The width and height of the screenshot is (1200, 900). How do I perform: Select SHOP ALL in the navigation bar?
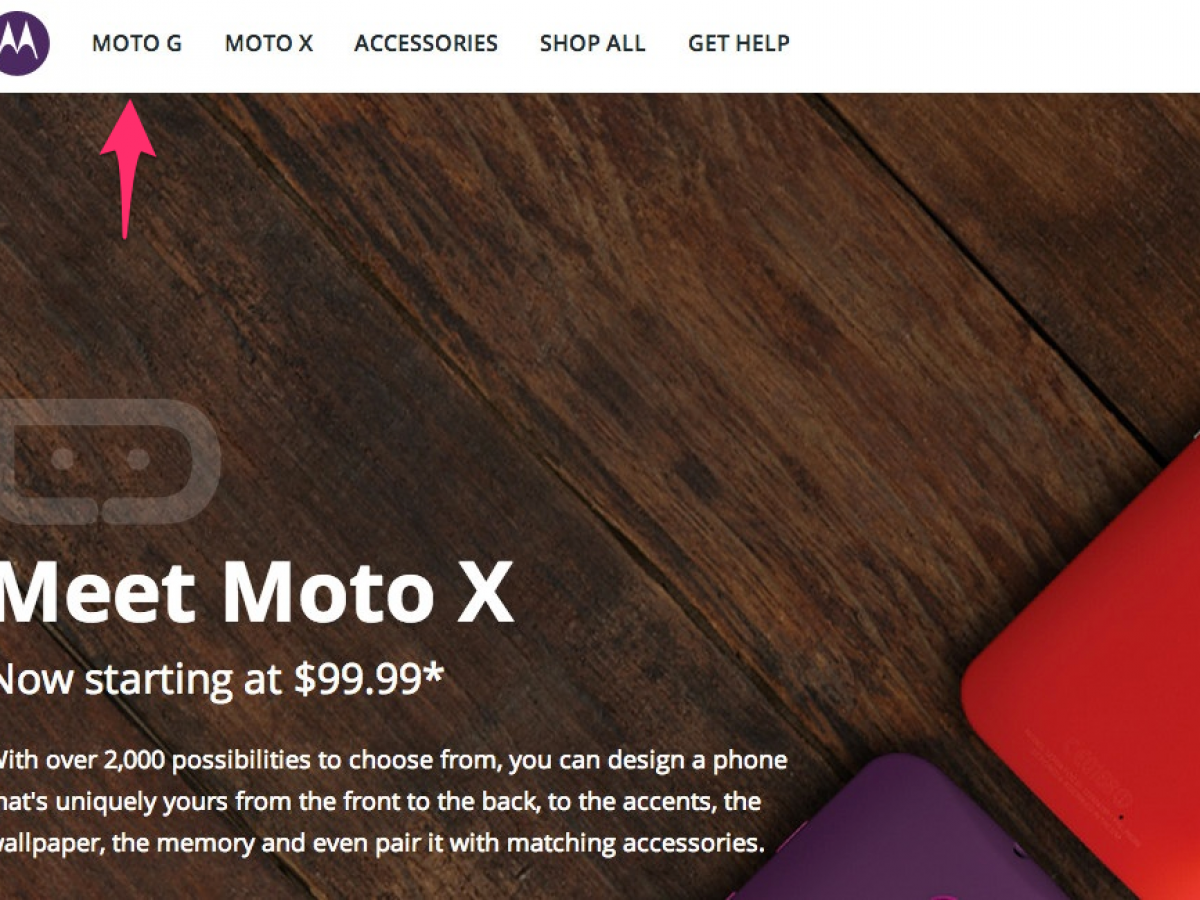tap(593, 43)
